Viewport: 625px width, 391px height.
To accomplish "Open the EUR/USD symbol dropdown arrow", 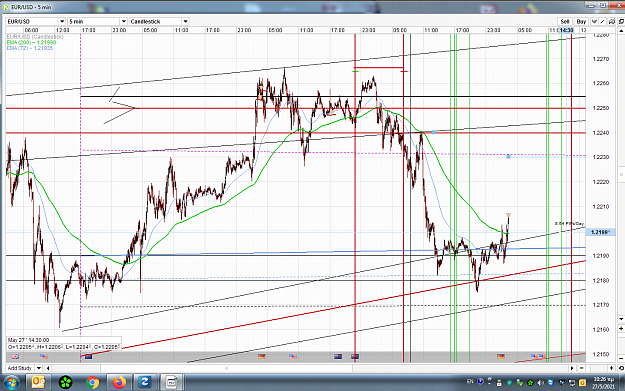I will (x=62, y=22).
